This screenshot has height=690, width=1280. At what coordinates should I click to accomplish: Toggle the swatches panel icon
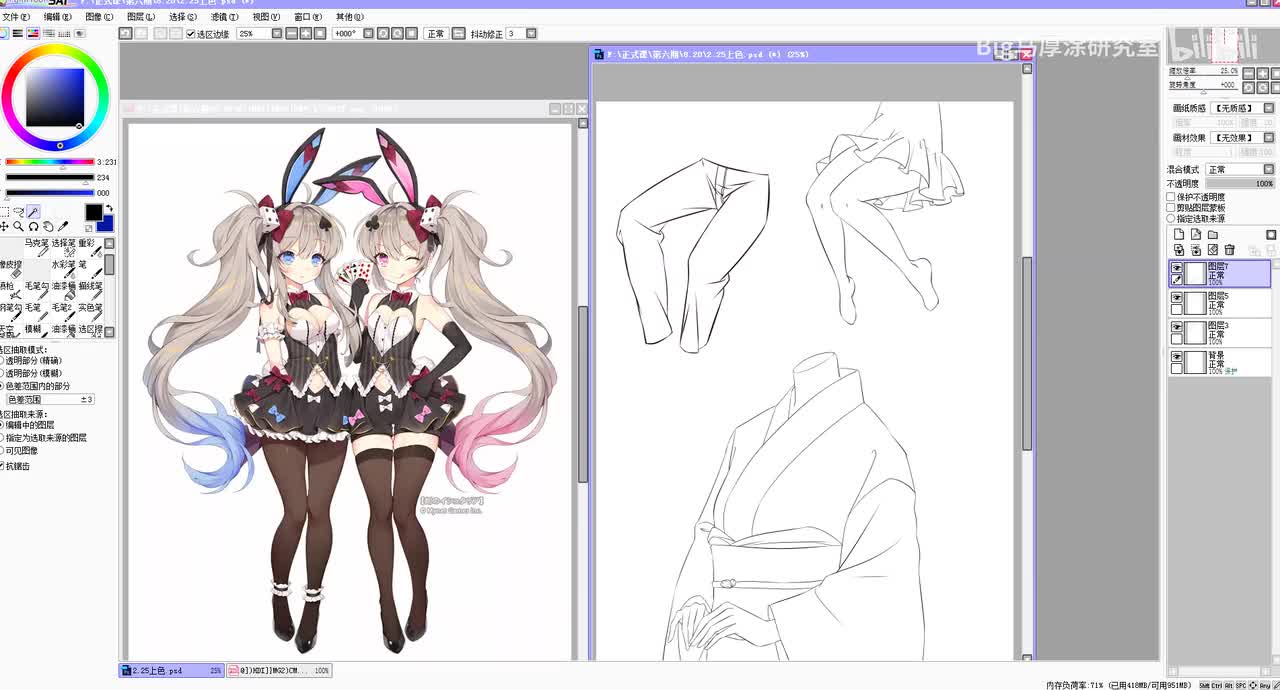64,34
